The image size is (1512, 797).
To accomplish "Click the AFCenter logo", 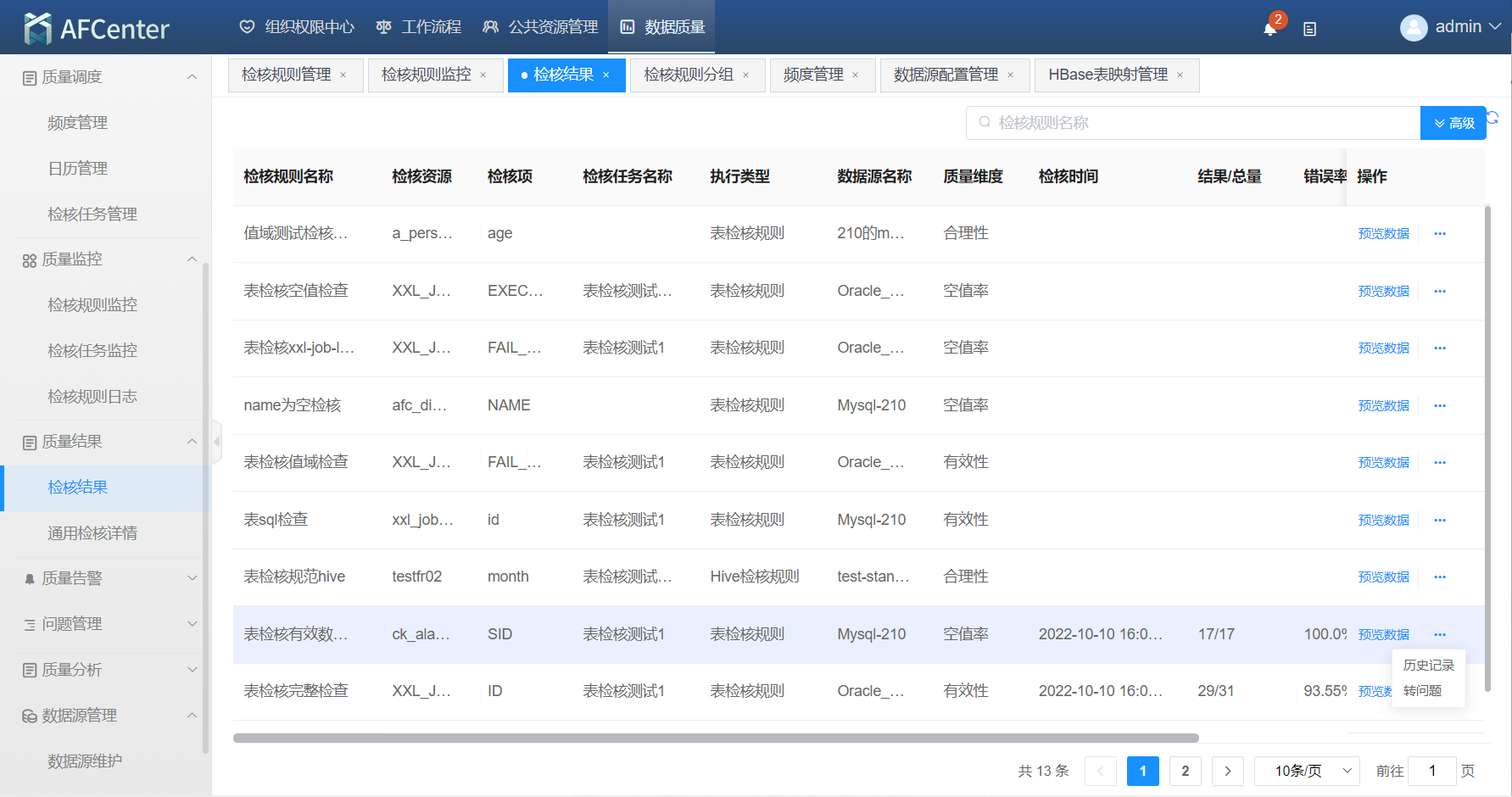I will tap(97, 29).
